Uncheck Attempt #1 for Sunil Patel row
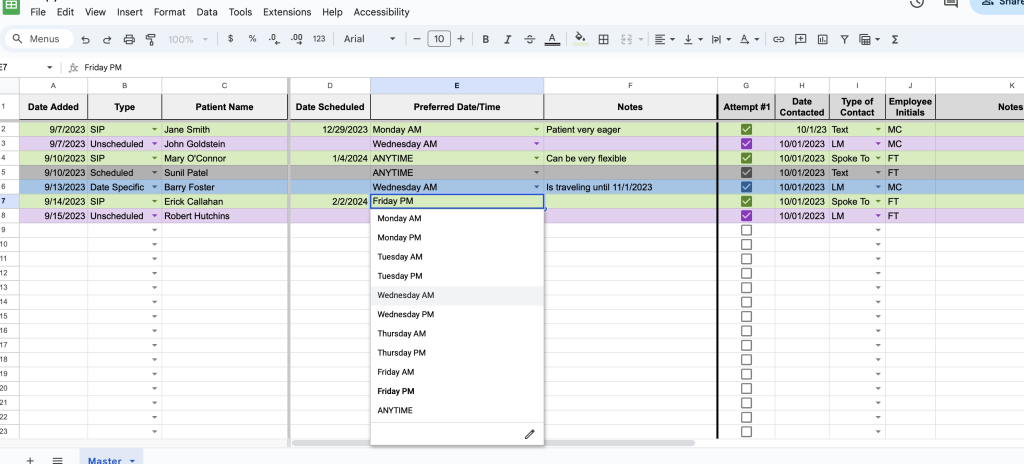 [746, 173]
